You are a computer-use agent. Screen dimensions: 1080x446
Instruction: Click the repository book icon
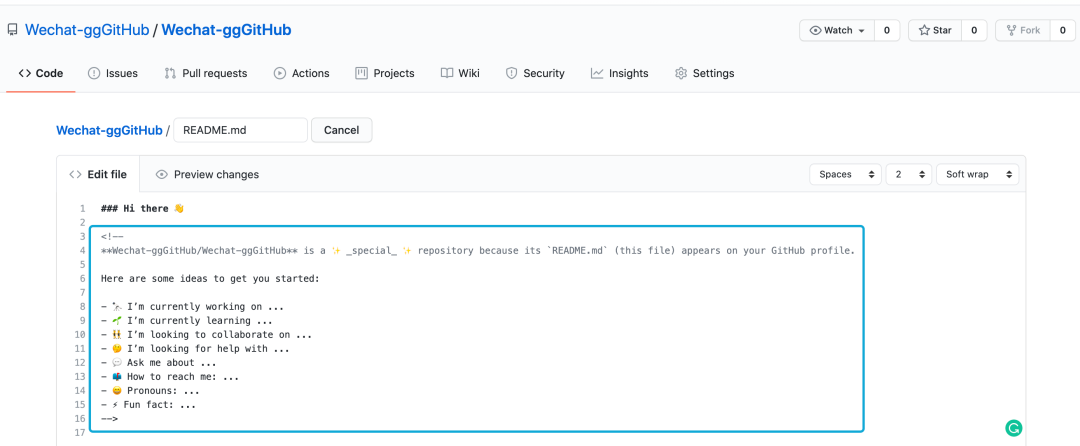[x=12, y=30]
